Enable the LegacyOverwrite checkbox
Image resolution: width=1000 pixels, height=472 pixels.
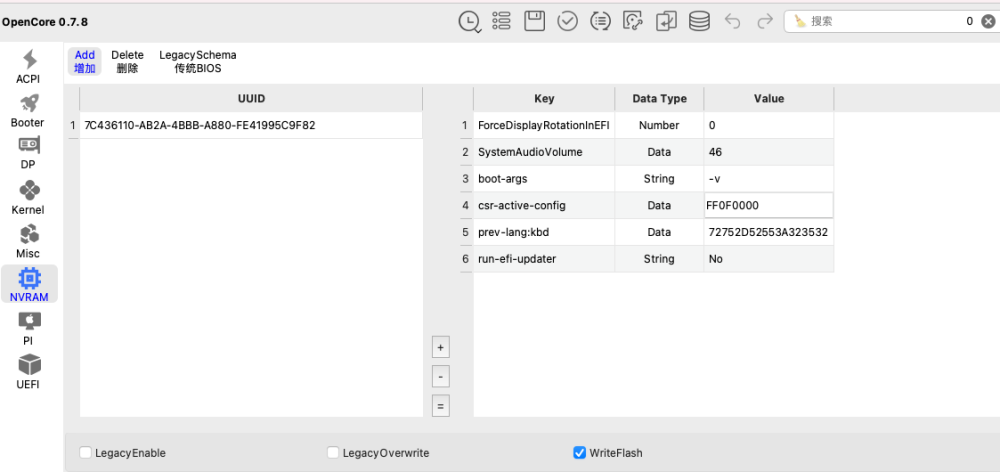pos(333,453)
